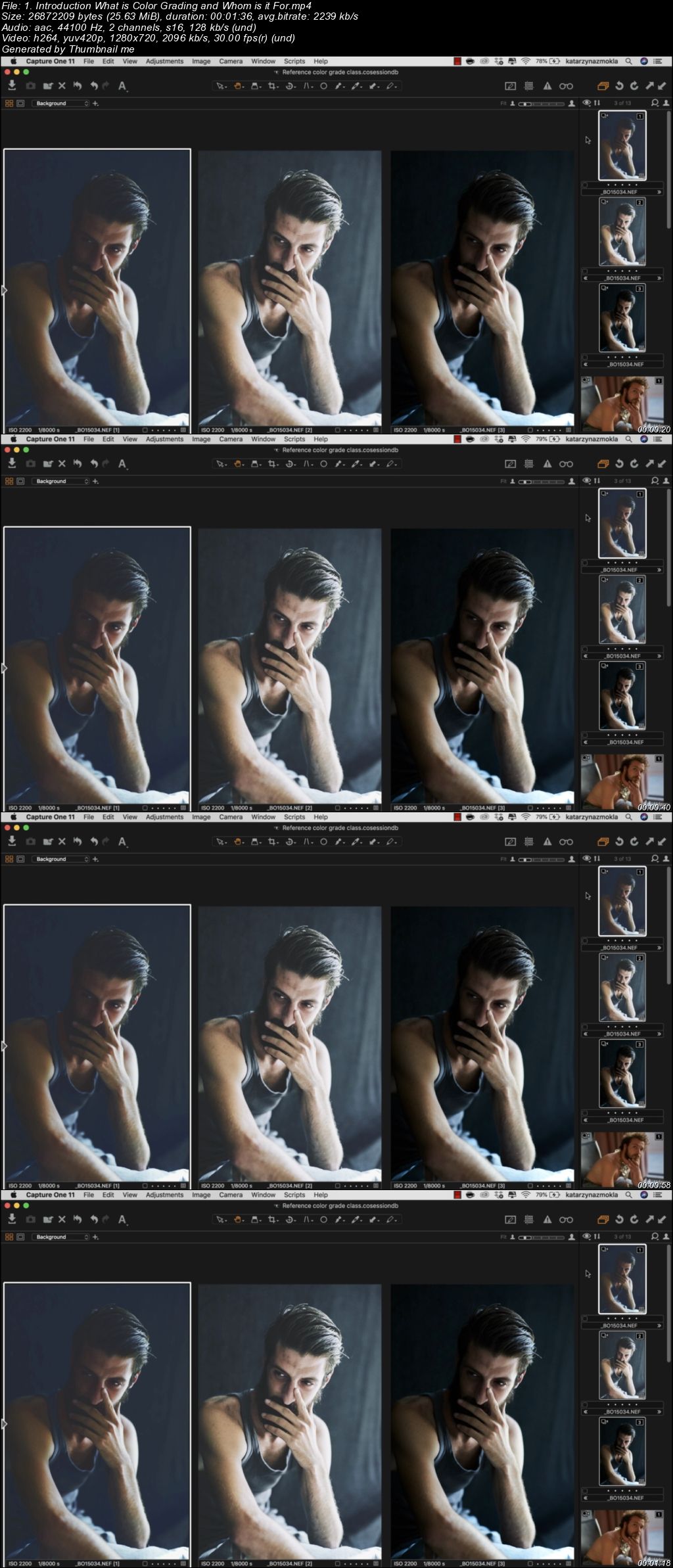Click the Exposure warning triangle in 00:00:40 frame
This screenshot has height=1568, width=673.
click(547, 464)
